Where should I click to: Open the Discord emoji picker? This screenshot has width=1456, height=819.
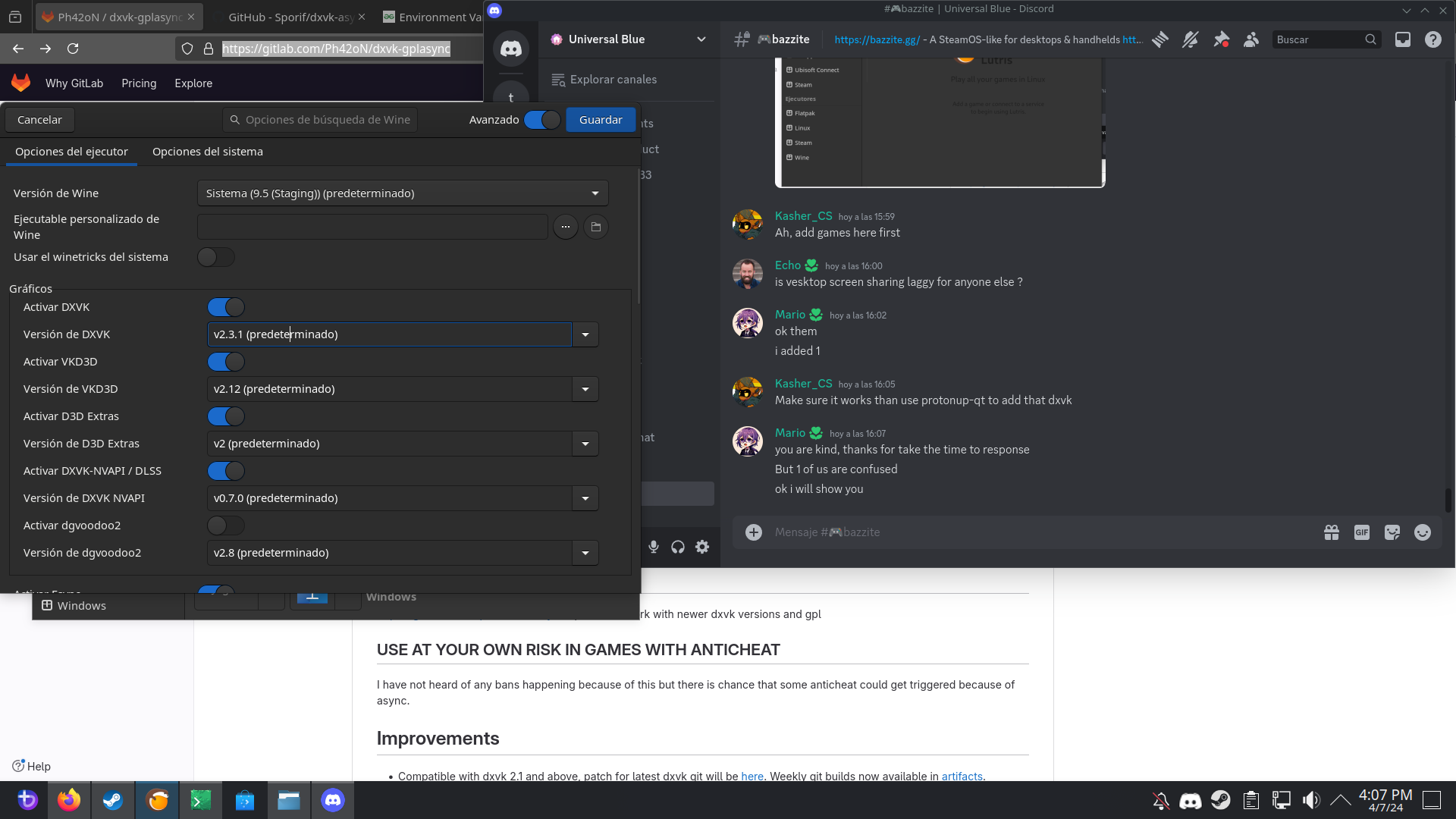(1422, 532)
